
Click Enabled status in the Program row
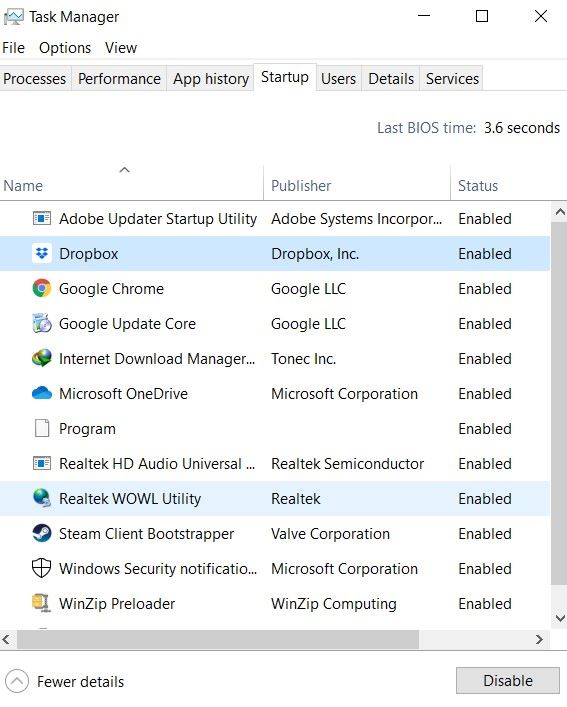[x=485, y=429]
